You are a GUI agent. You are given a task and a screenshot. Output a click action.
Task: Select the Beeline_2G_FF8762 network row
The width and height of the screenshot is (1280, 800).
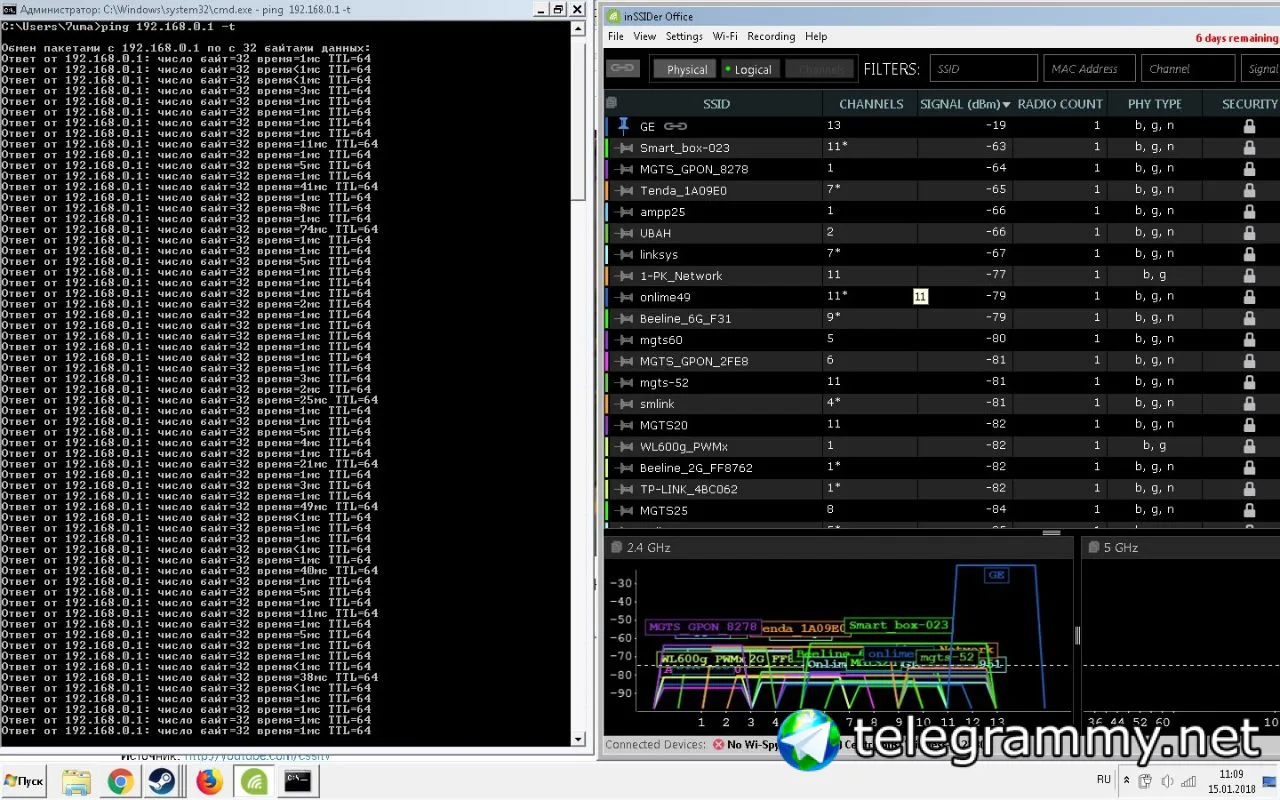(942, 468)
